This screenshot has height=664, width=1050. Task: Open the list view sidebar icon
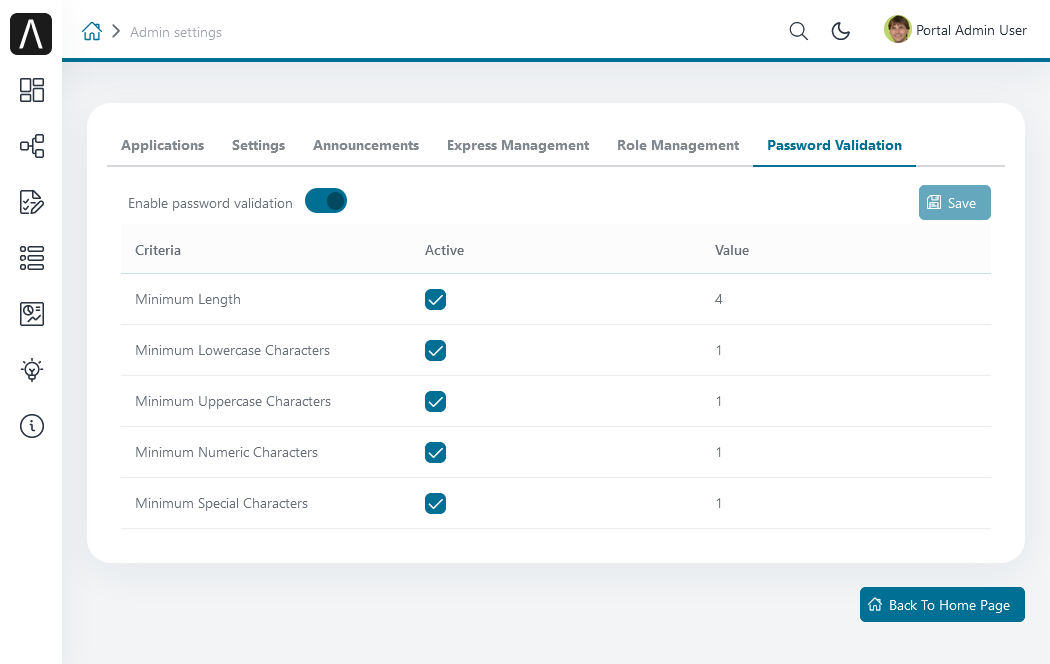point(32,258)
